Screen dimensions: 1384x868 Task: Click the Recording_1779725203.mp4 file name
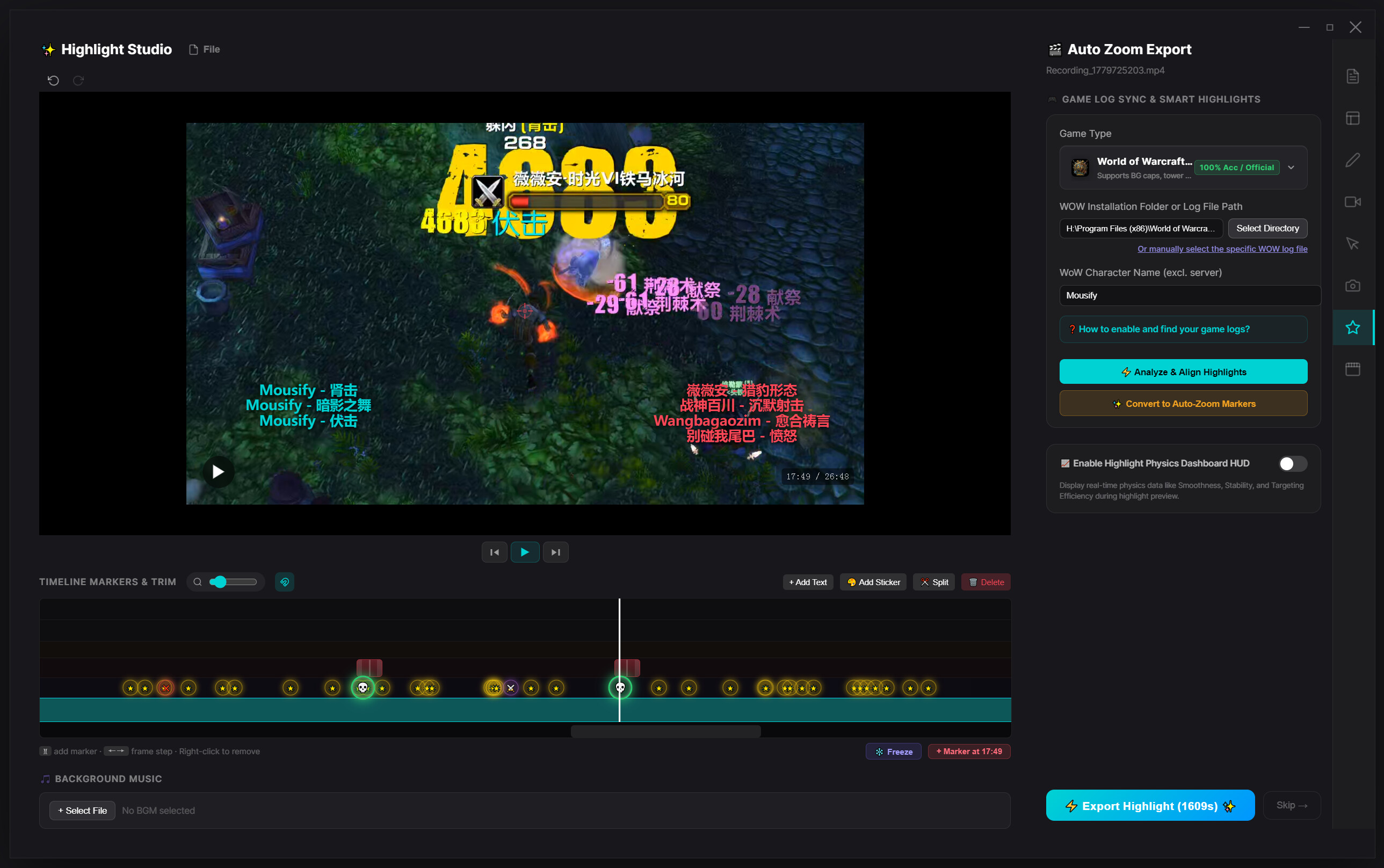click(1105, 71)
